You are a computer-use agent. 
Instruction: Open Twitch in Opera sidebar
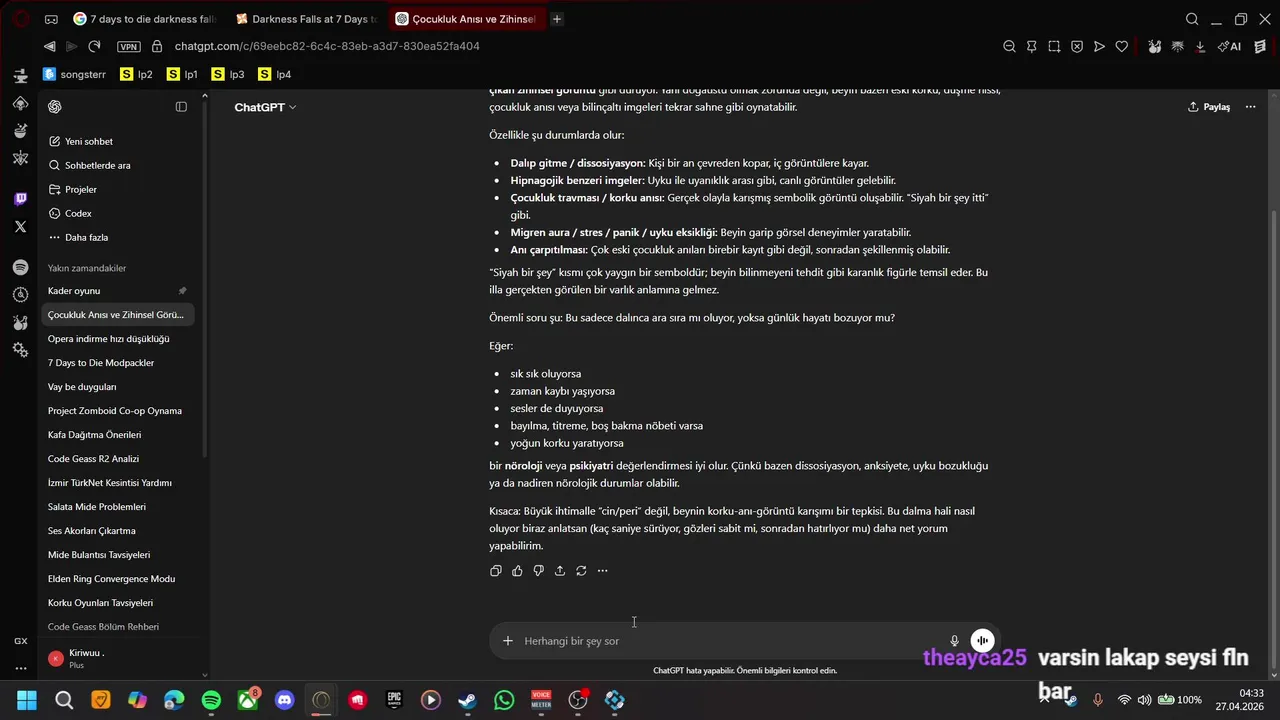pyautogui.click(x=20, y=199)
